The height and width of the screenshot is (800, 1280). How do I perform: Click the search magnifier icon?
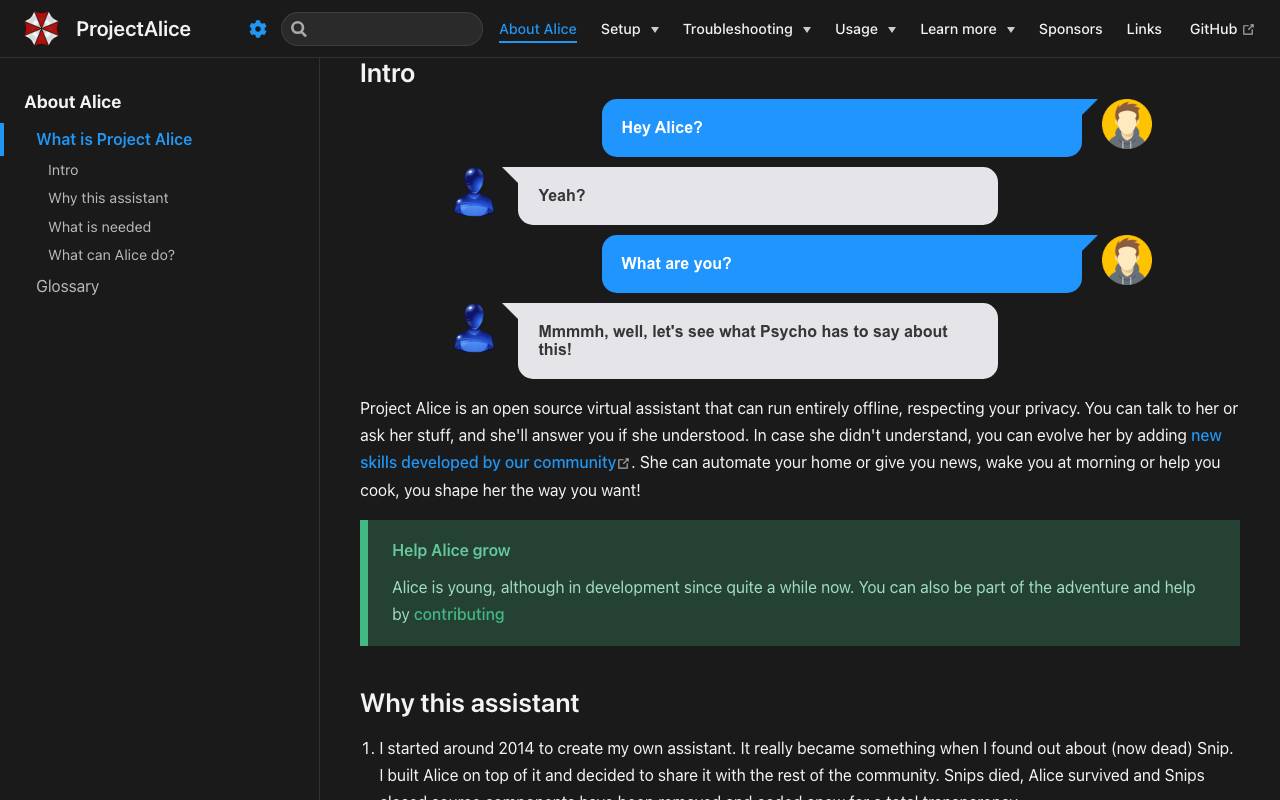coord(299,29)
